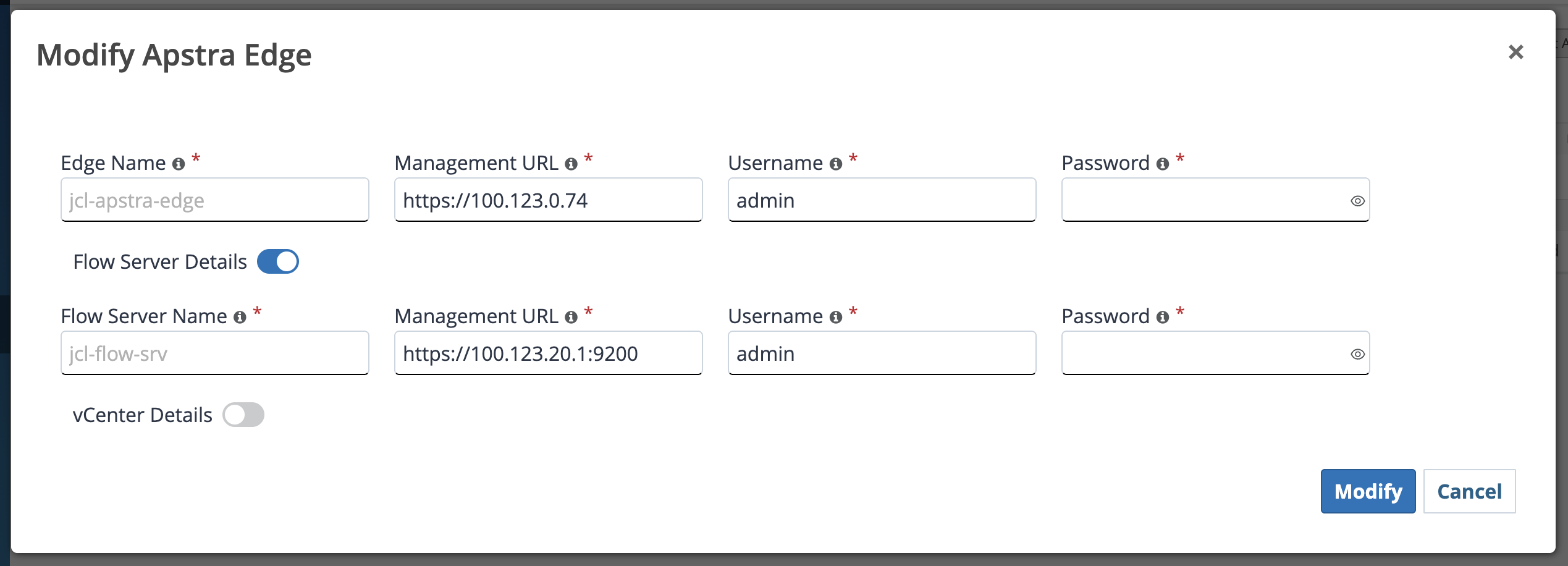The width and height of the screenshot is (1568, 566).
Task: Click the Flow Server Password info icon
Action: tap(1163, 317)
